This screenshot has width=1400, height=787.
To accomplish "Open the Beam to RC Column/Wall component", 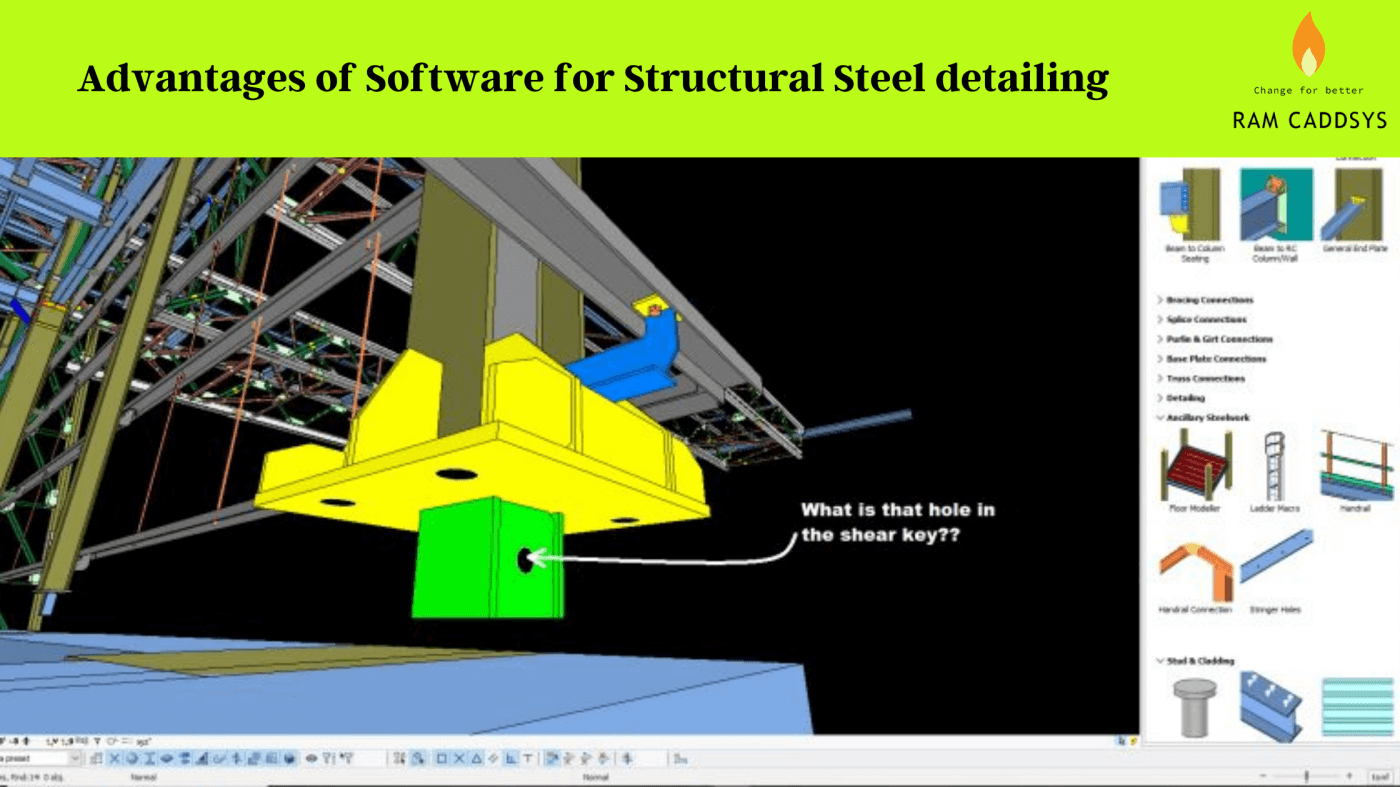I will pos(1275,213).
